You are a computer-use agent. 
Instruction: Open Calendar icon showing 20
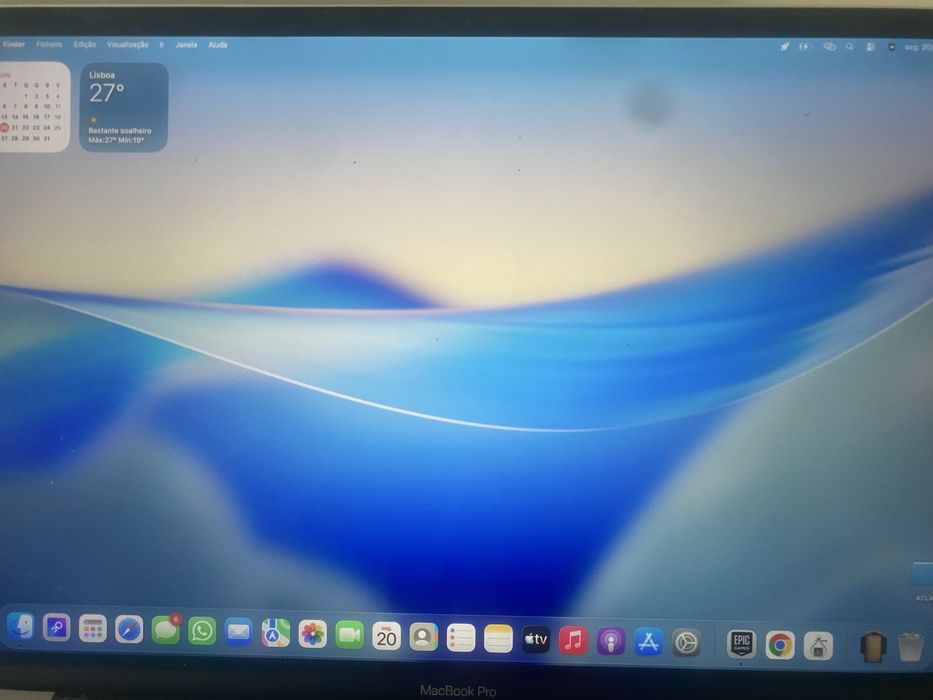point(387,636)
